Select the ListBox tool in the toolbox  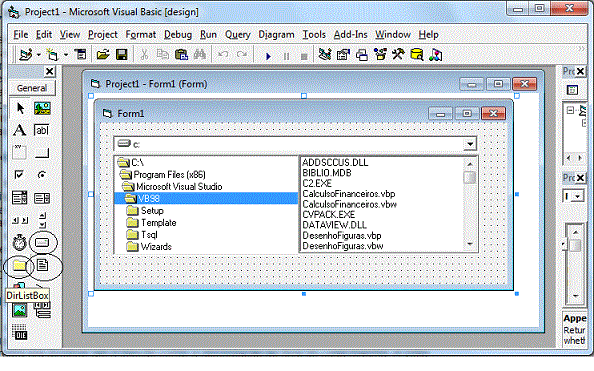(42, 198)
